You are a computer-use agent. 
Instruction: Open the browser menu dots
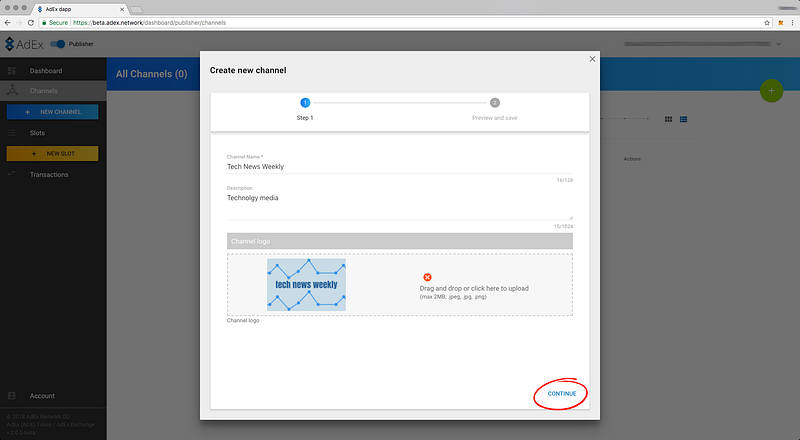coord(793,22)
